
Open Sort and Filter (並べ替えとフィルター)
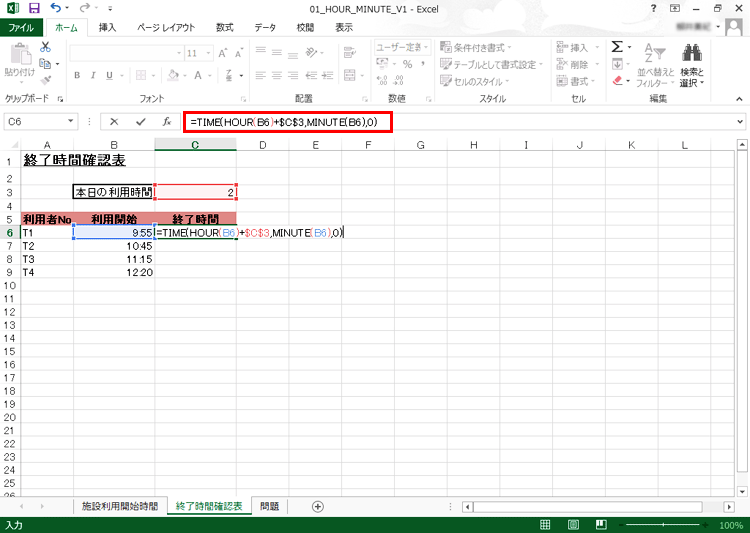655,66
